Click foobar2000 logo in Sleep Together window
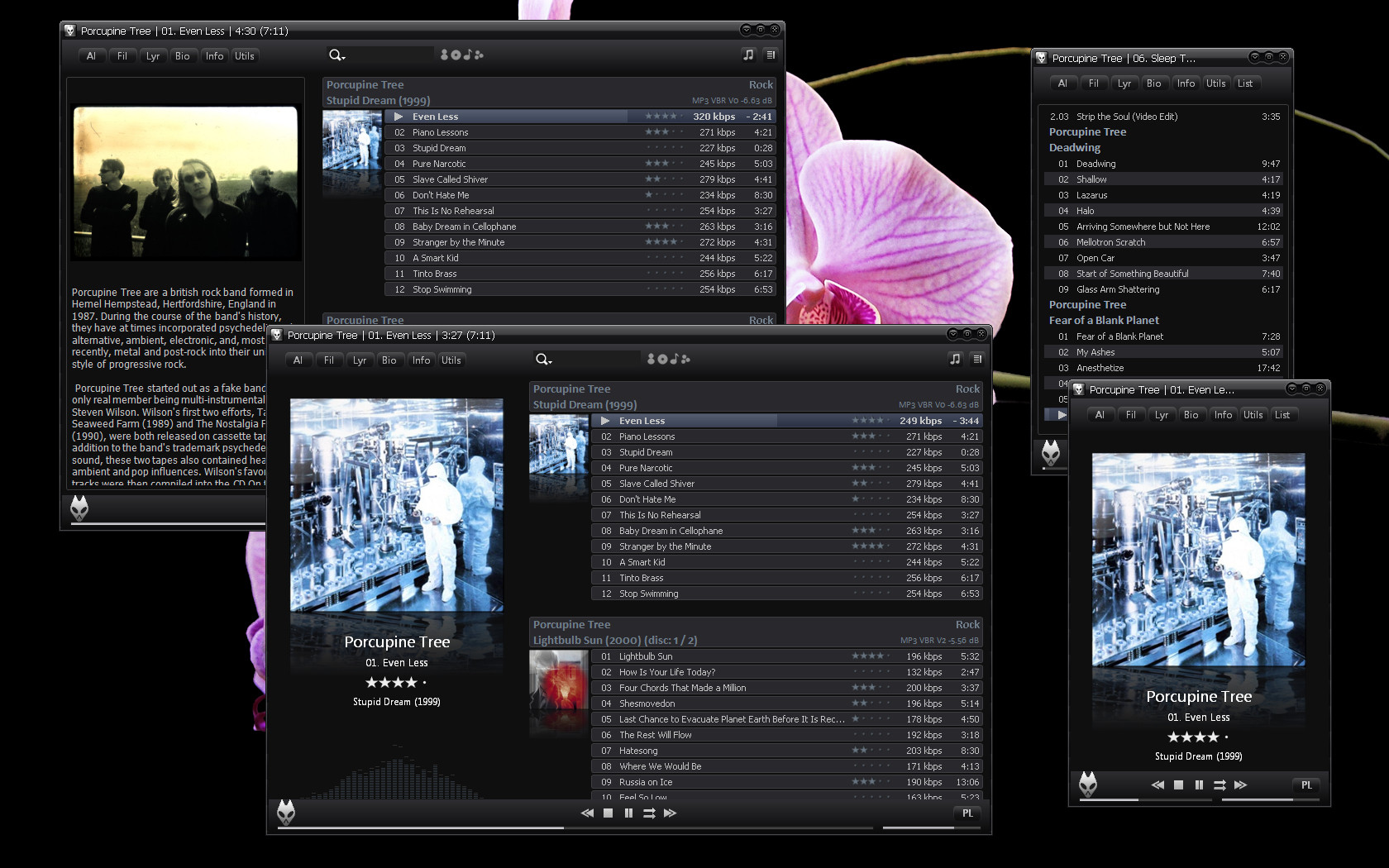 1051,452
